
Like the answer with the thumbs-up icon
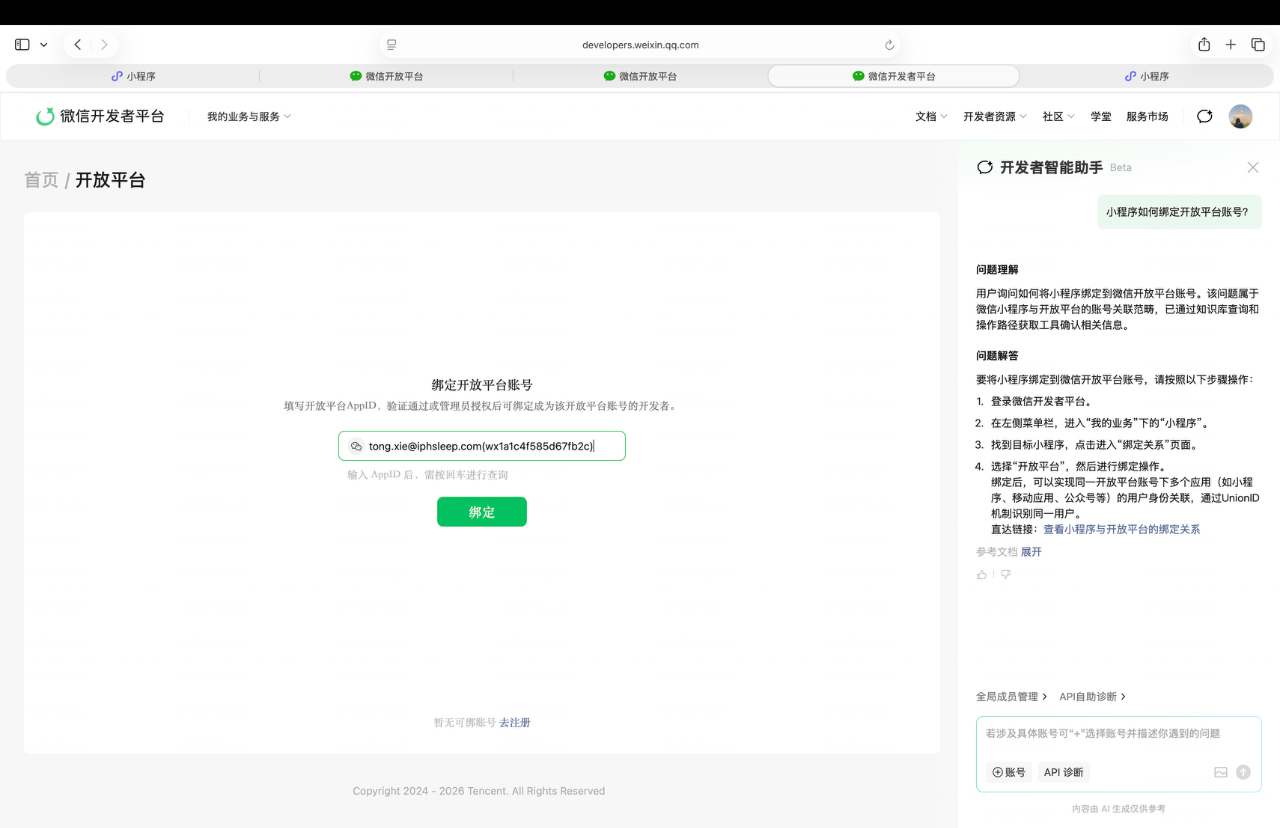pos(982,575)
